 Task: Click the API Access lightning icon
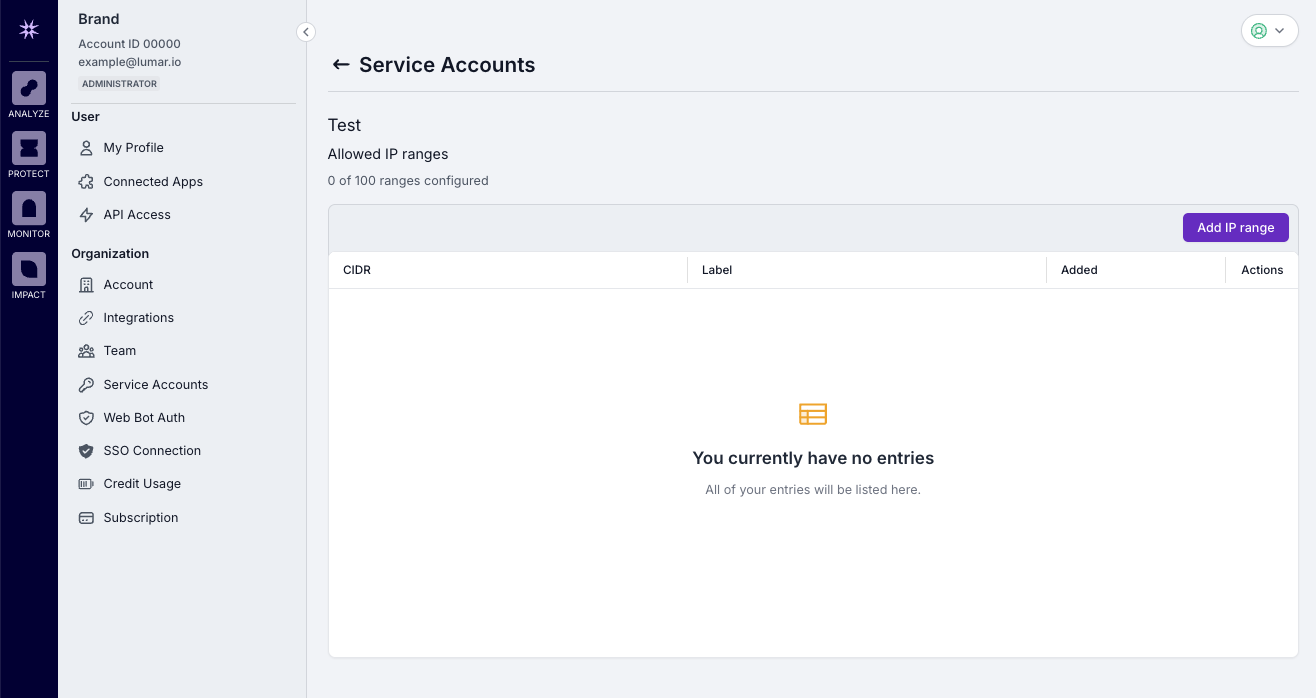tap(86, 215)
